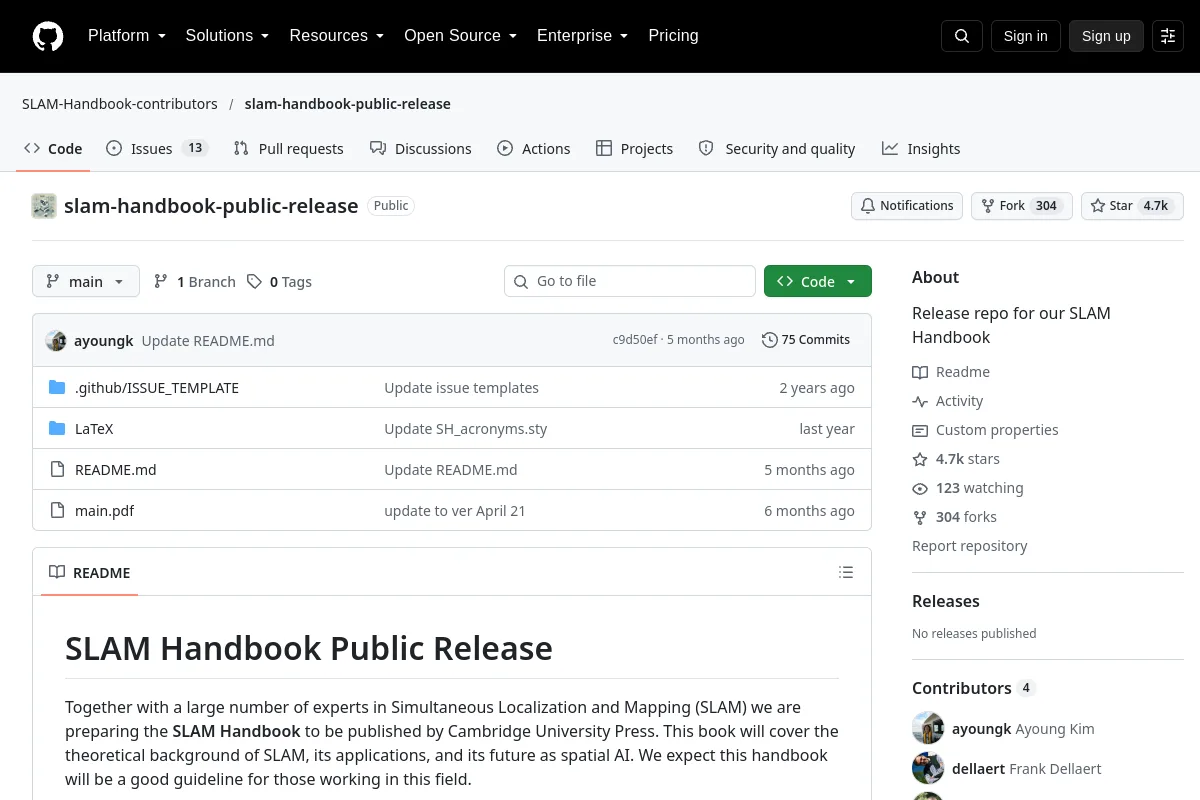Expand the Solutions menu
The height and width of the screenshot is (800, 1200).
(227, 36)
